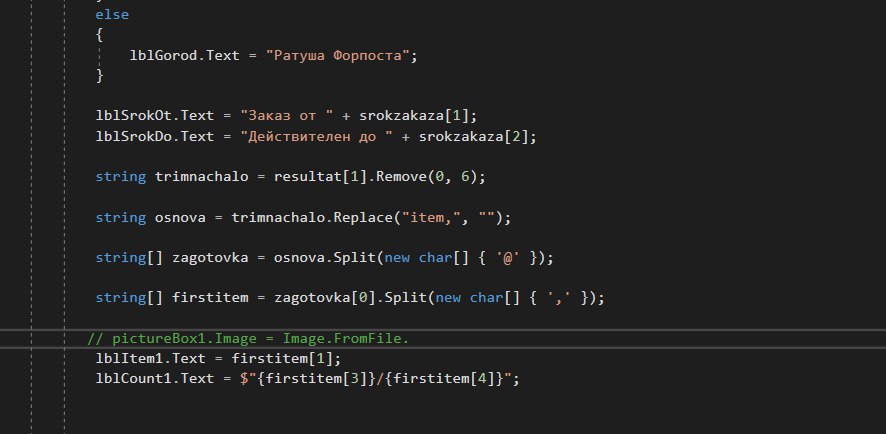Click the opening brace under else
The width and height of the screenshot is (886, 434).
99,35
